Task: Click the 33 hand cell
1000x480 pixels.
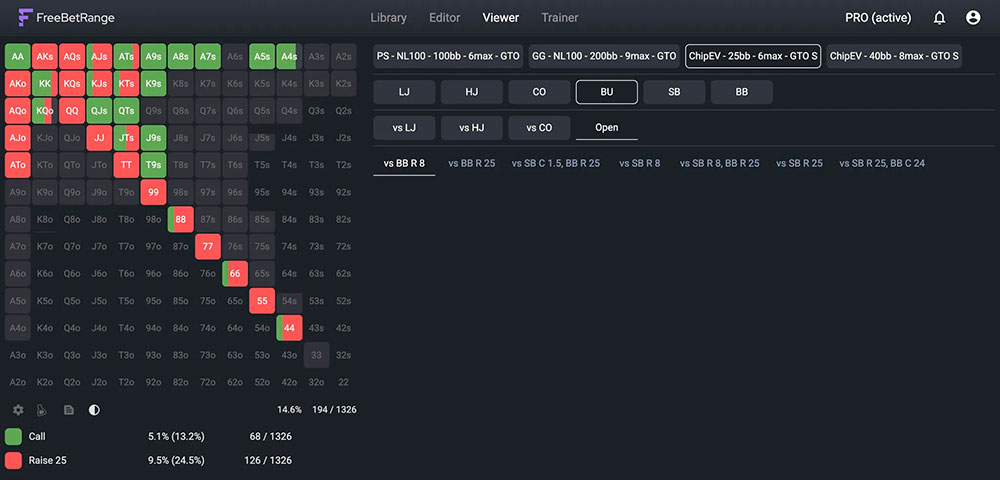Action: pos(316,355)
